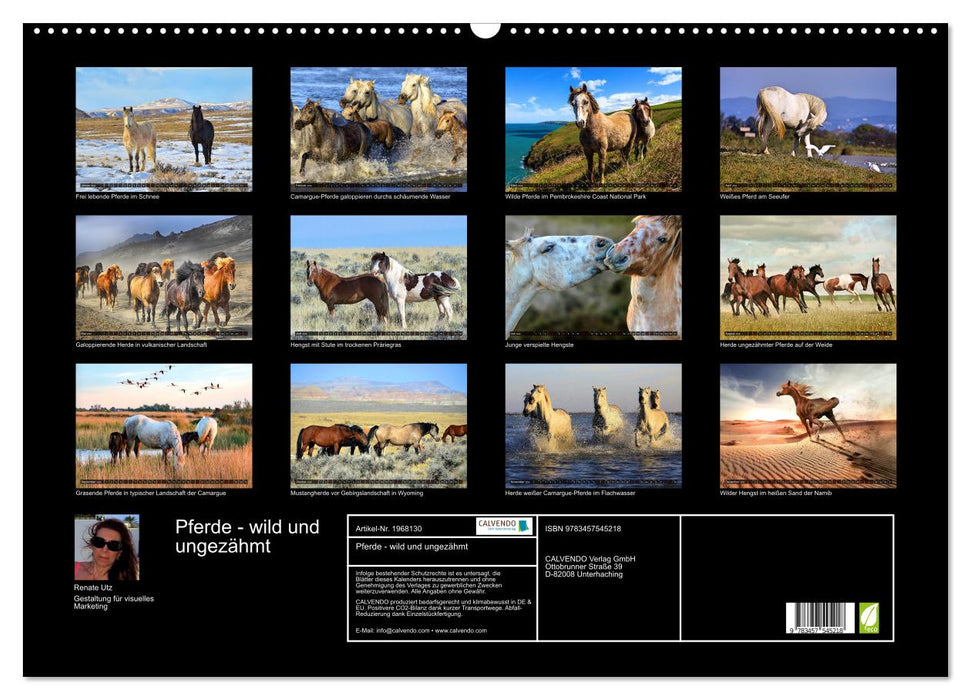
Task: Open the horses in snow thumbnail
Action: [164, 129]
